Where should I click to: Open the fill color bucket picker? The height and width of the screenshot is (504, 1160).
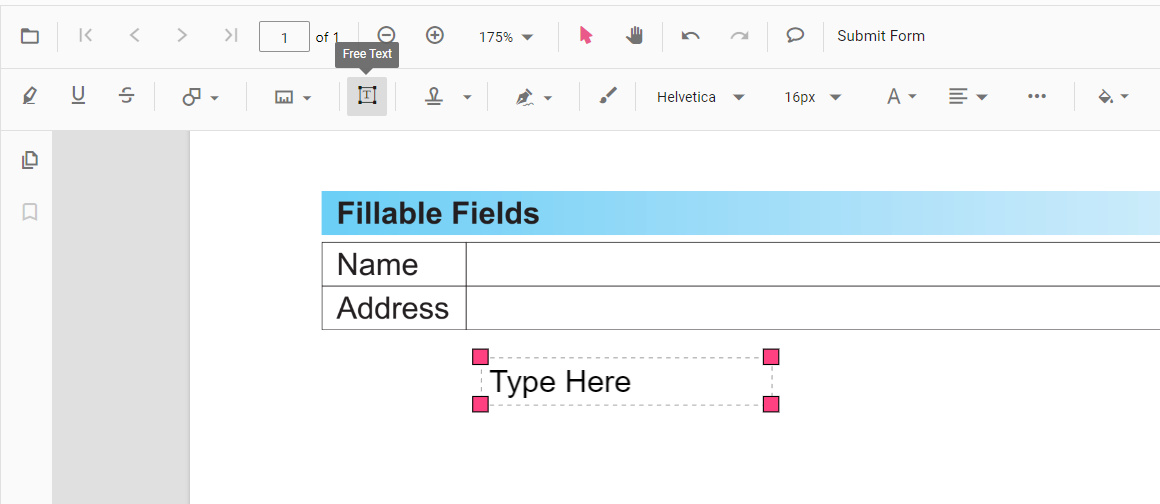pyautogui.click(x=1113, y=97)
